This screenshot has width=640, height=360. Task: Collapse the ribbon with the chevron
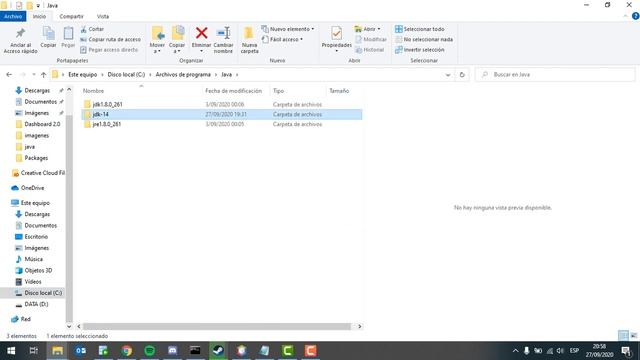tap(625, 16)
